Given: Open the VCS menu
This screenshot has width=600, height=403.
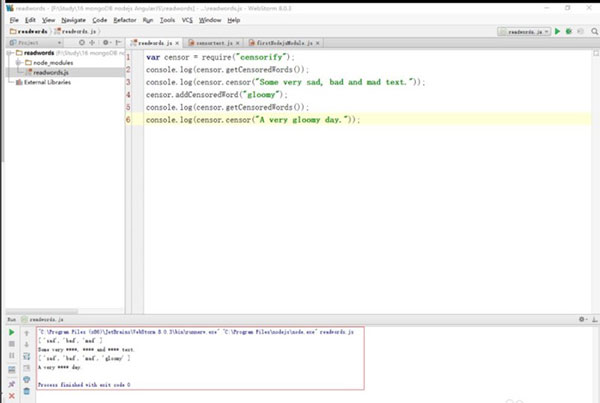Looking at the screenshot, I should click(187, 19).
